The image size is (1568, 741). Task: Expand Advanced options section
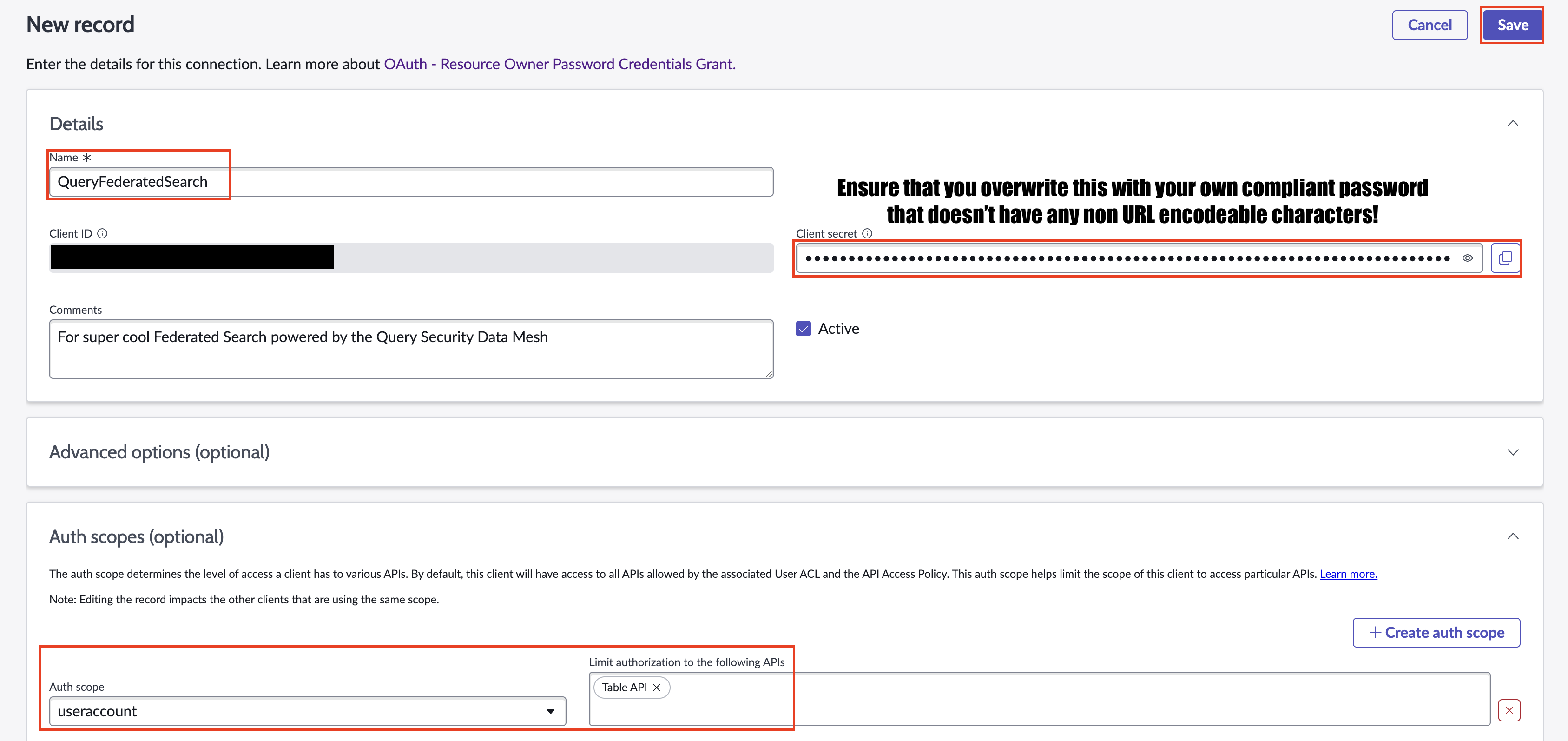[1512, 452]
